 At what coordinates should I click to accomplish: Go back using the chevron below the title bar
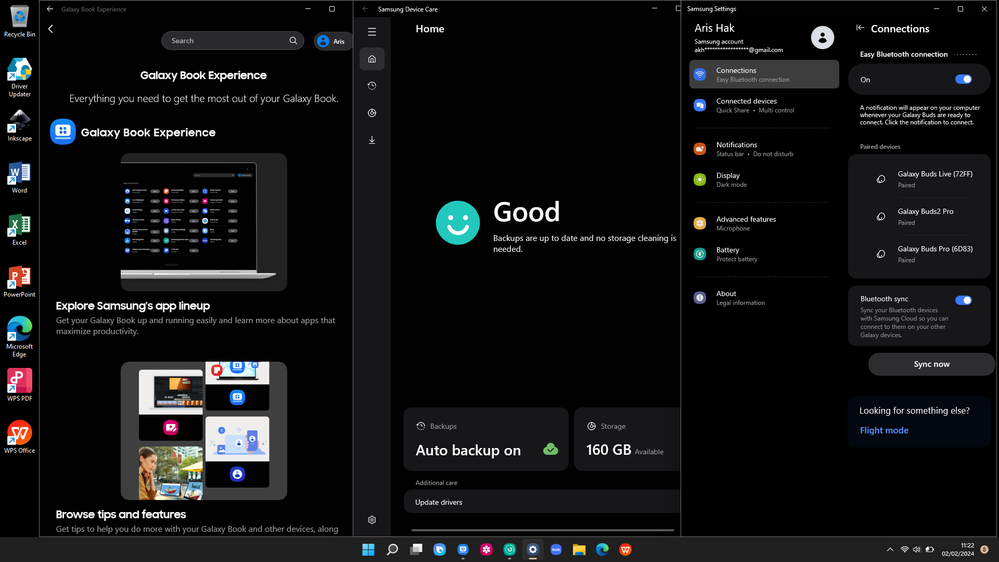(x=51, y=29)
